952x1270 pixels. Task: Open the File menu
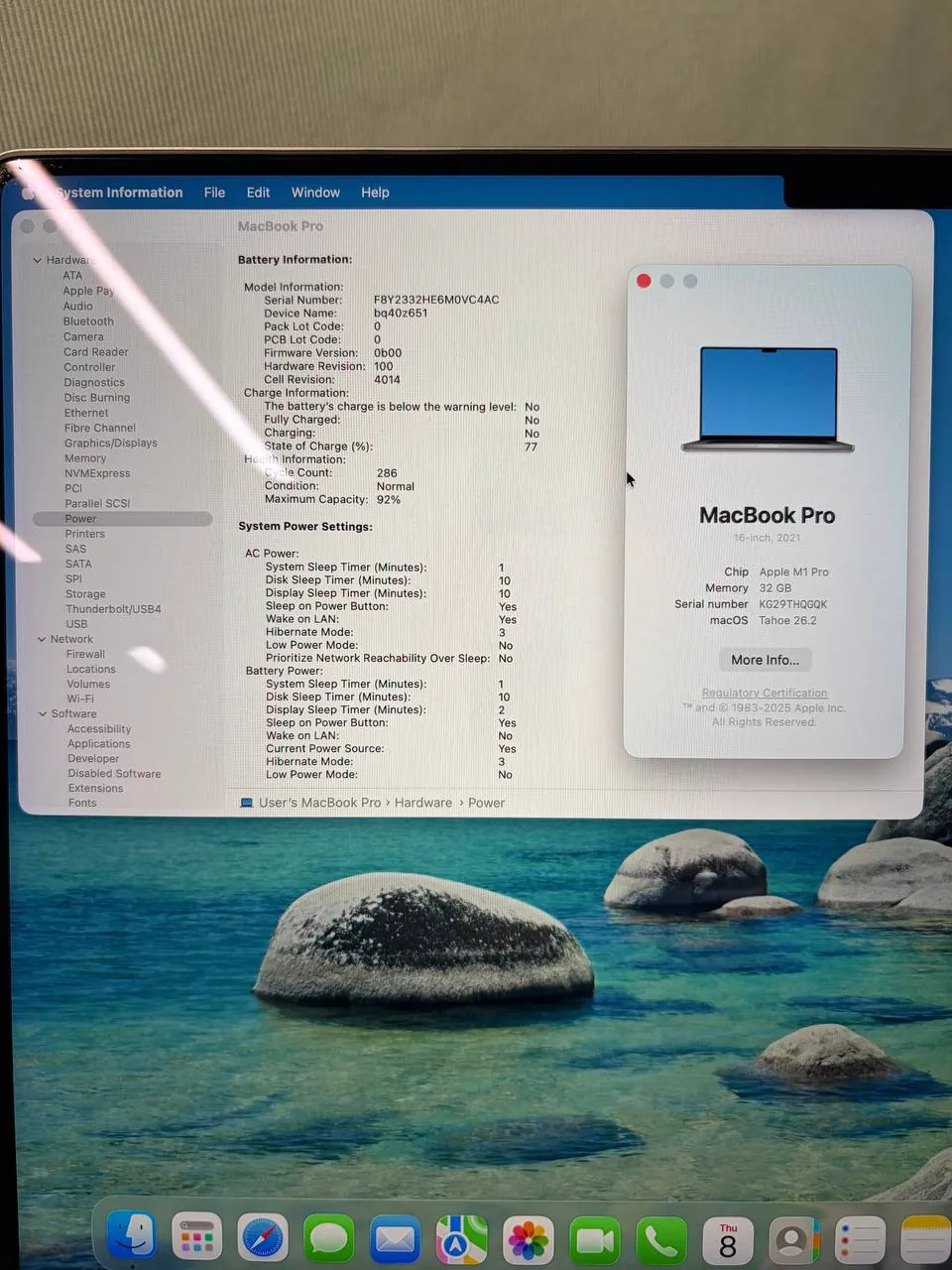(x=214, y=192)
